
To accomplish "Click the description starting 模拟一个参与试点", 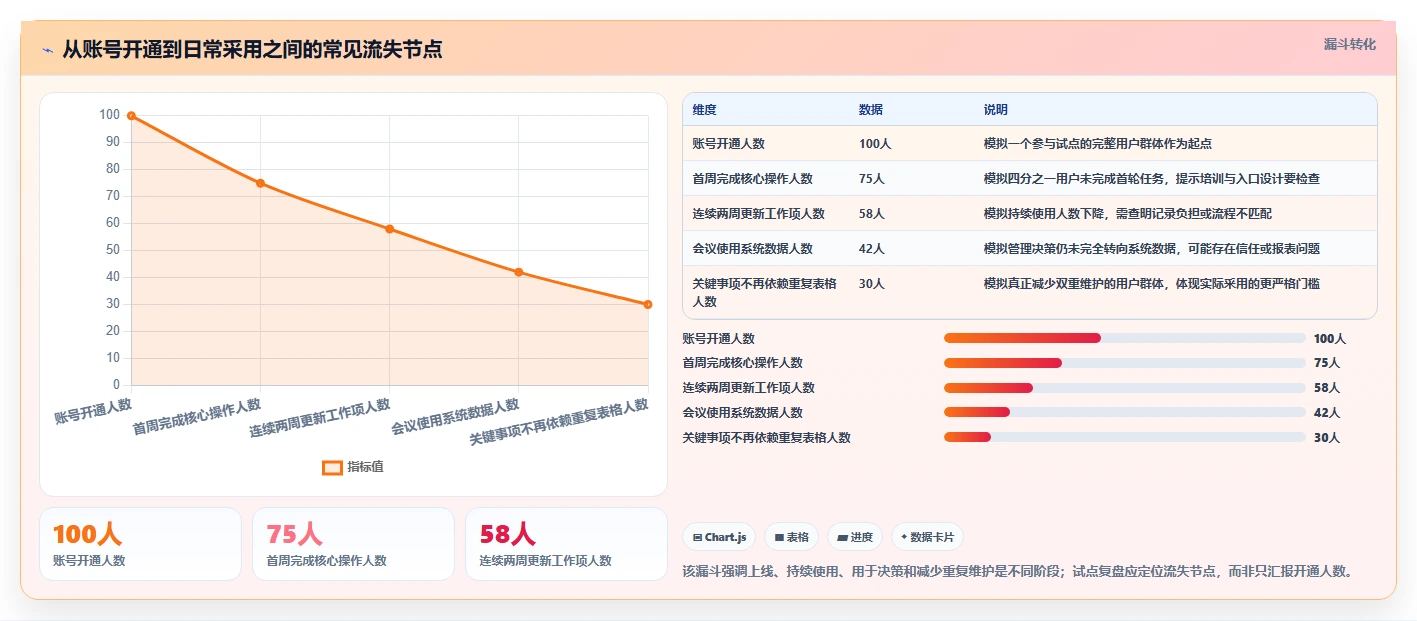I will click(x=1098, y=144).
